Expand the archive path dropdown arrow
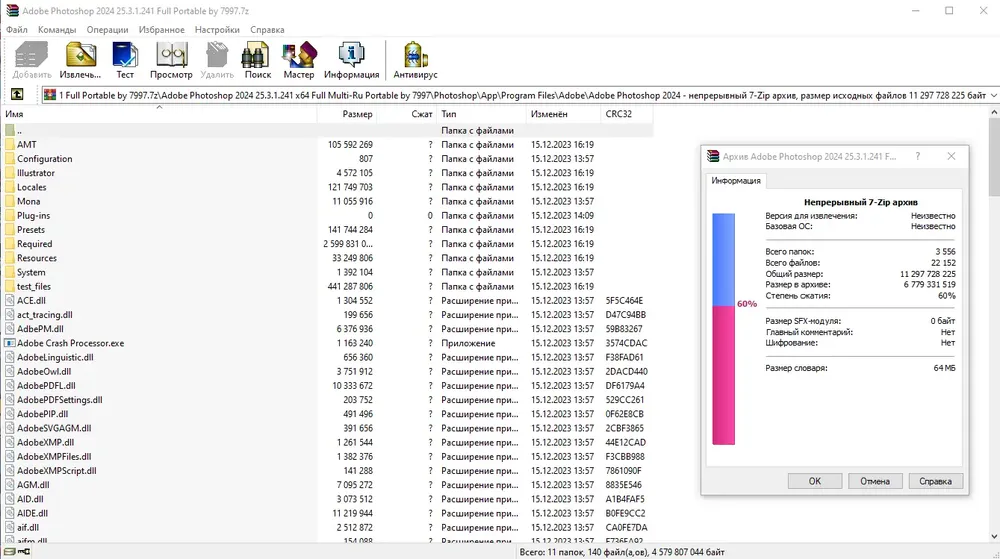The height and width of the screenshot is (559, 1000). coord(993,95)
